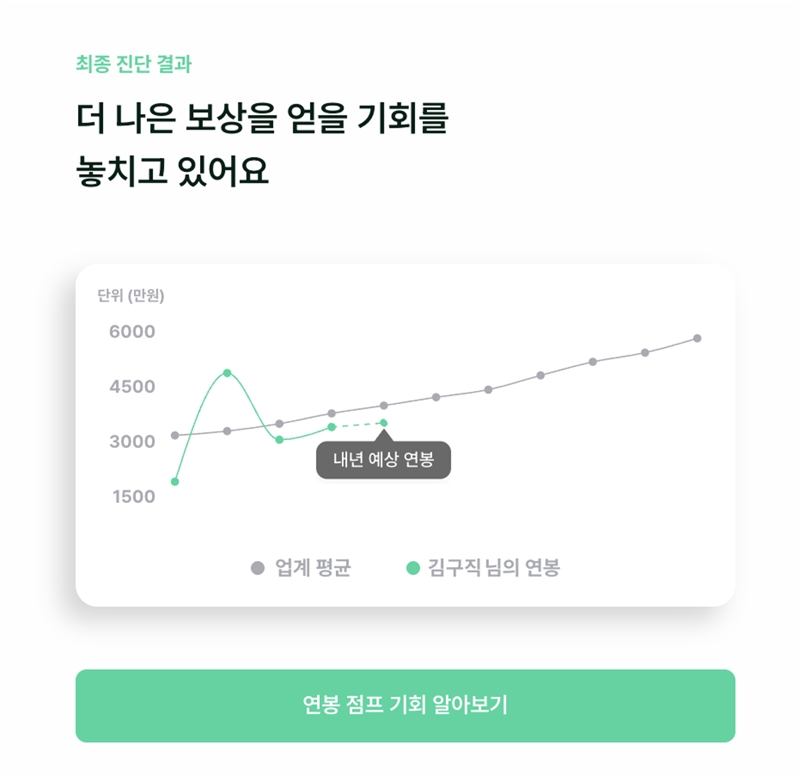This screenshot has width=799, height=776.
Task: Click the first gray industry-average data point
Action: (175, 435)
